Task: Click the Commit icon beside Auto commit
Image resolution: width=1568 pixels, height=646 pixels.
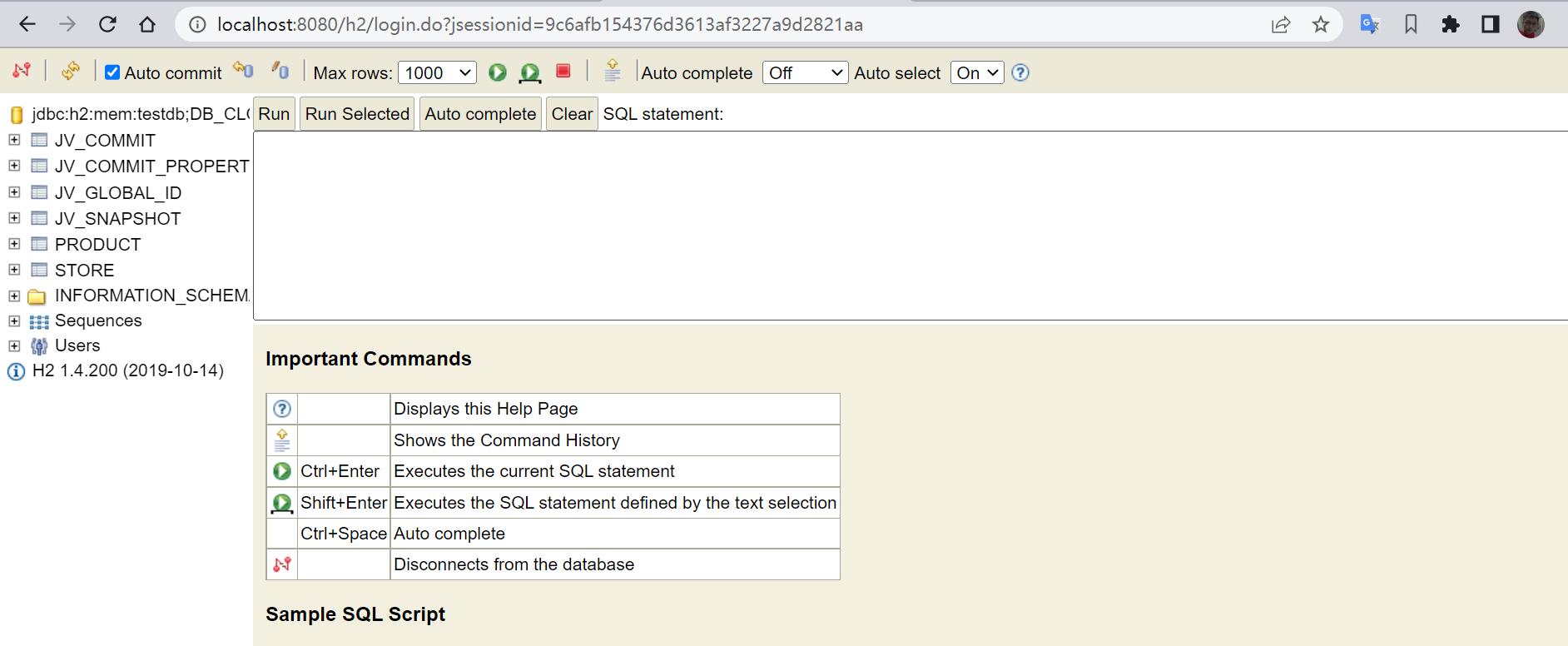Action: 243,70
